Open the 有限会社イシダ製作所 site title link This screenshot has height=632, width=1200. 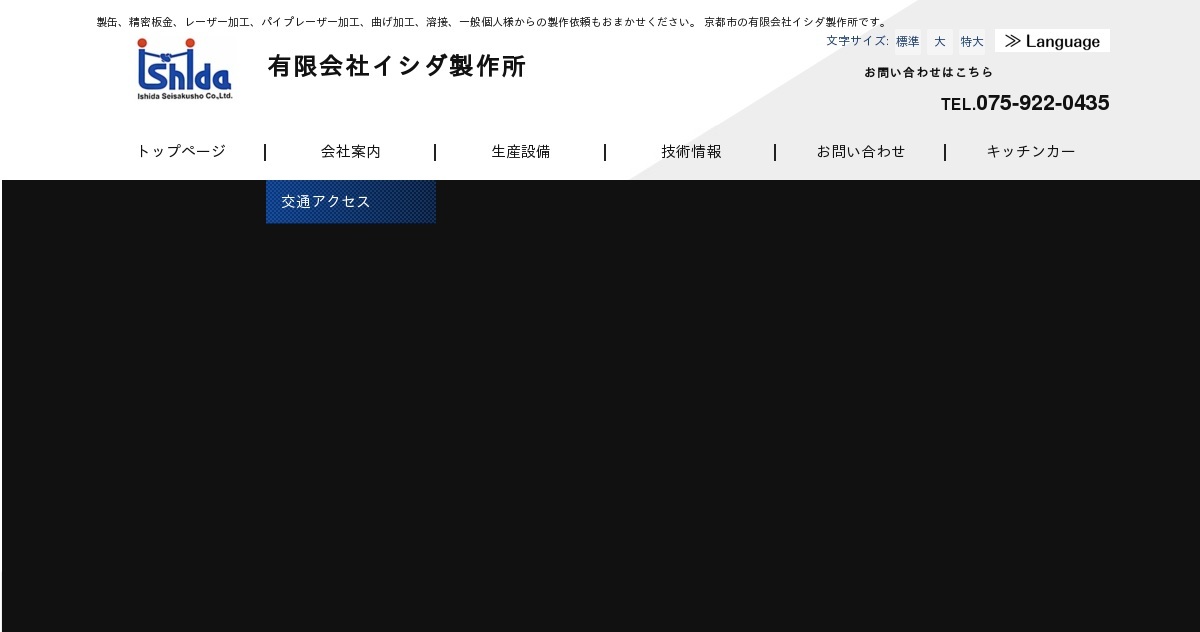click(396, 66)
